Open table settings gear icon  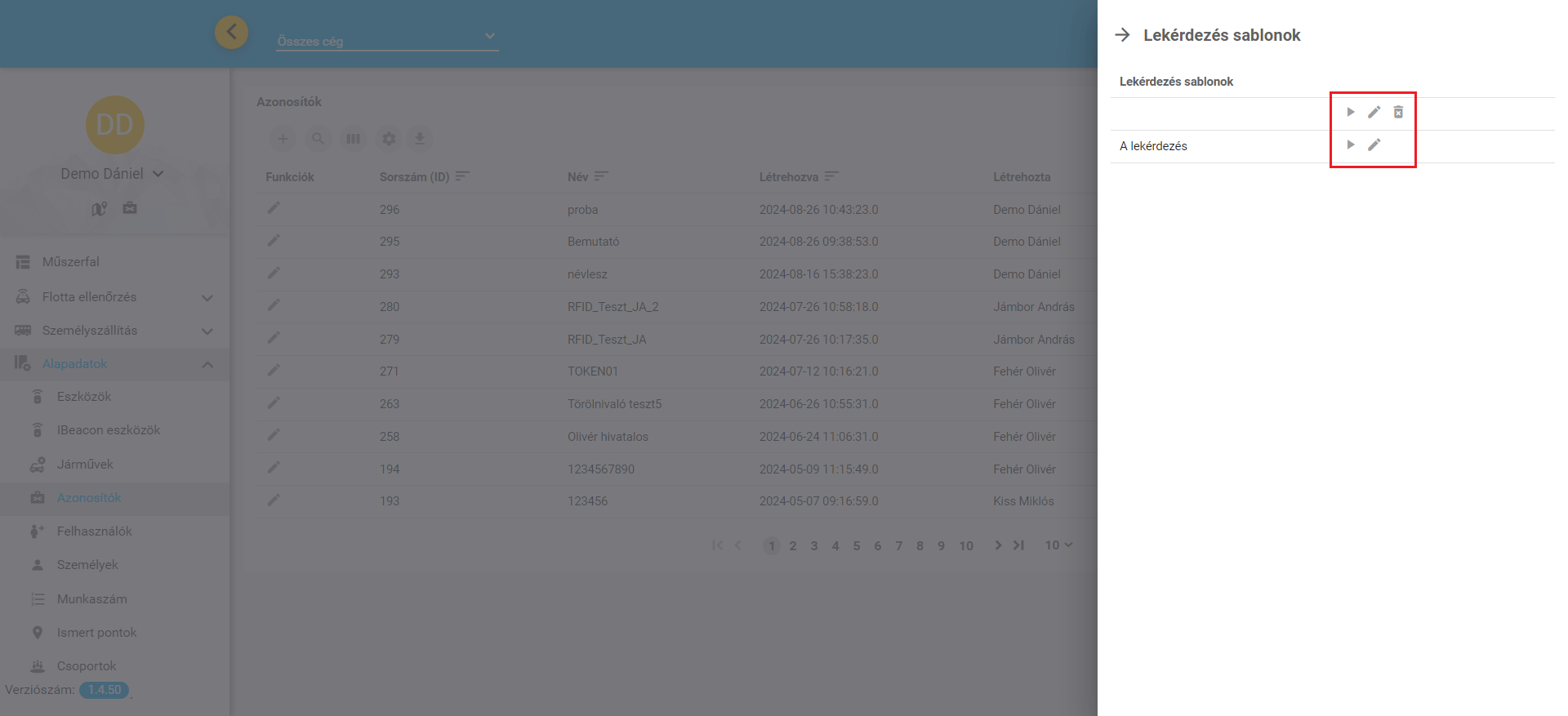[x=389, y=139]
